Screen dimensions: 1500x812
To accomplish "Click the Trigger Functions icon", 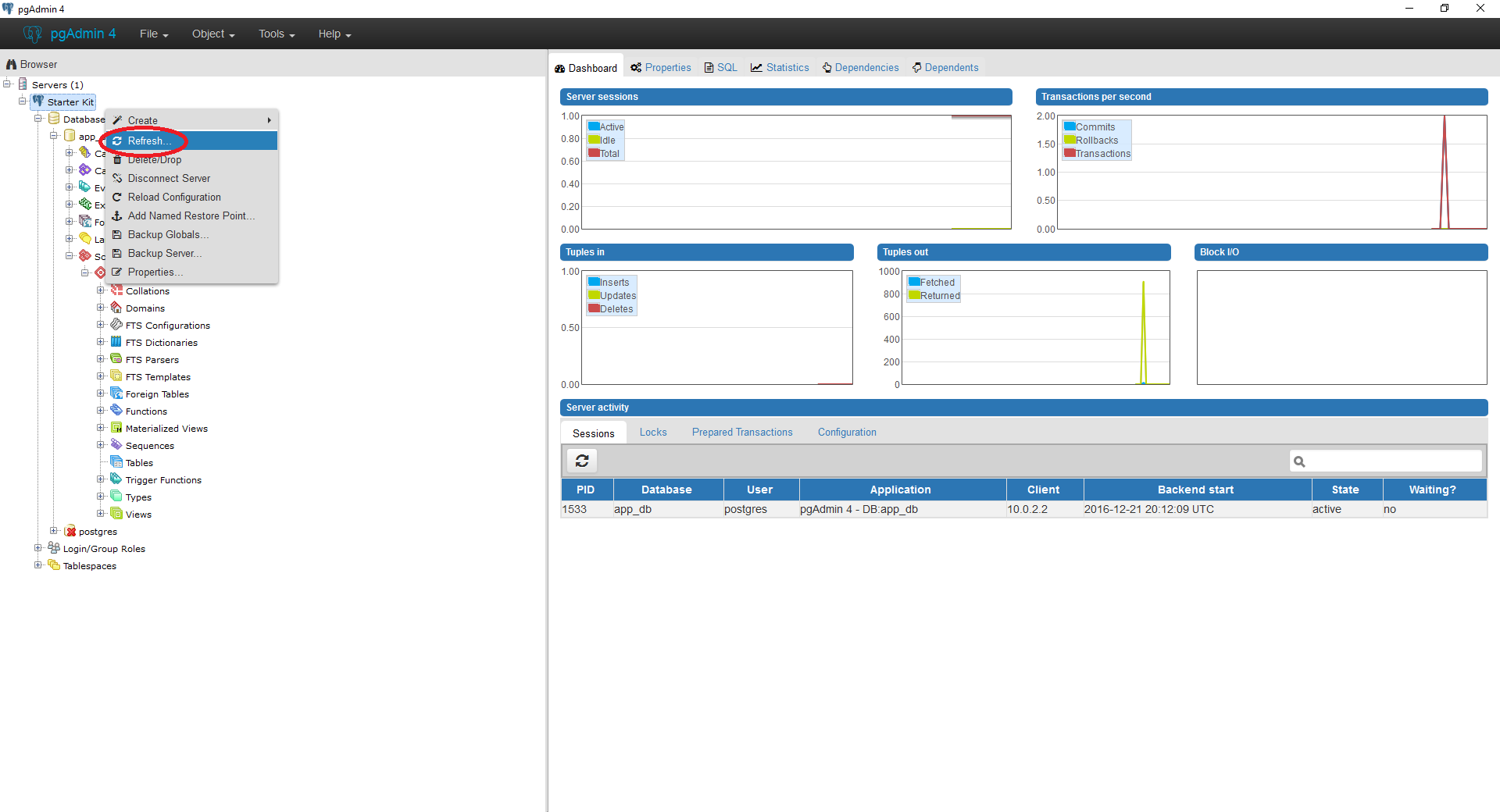I will point(116,479).
